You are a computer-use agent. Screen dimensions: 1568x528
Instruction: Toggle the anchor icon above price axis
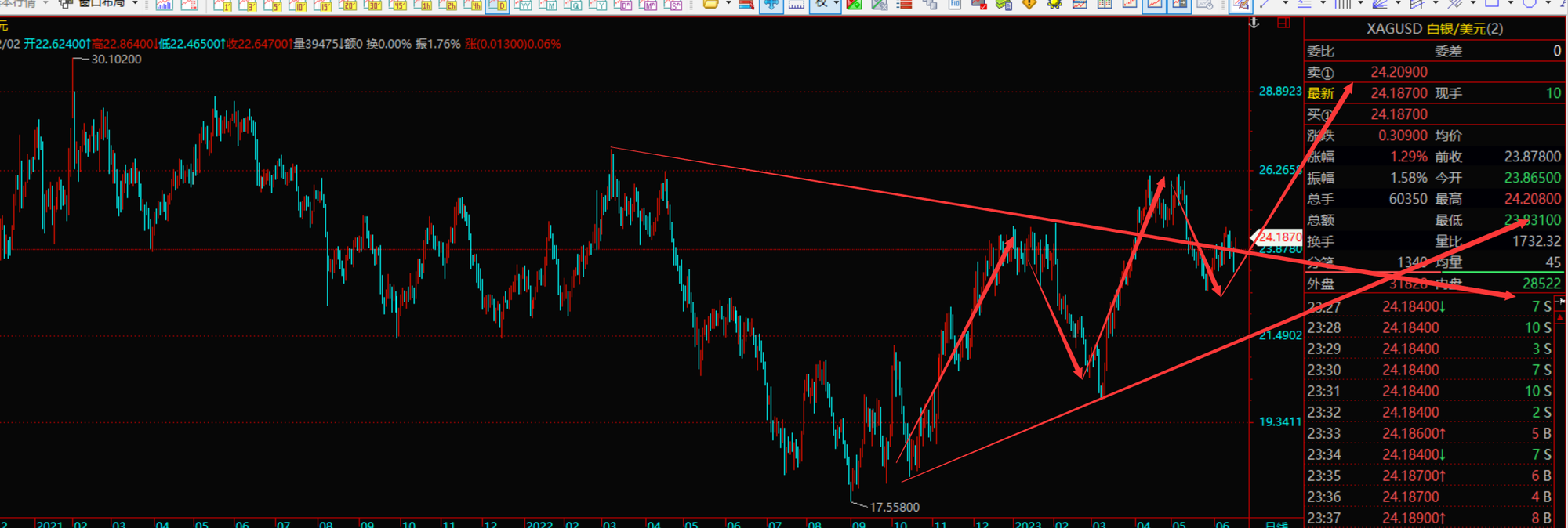click(x=1254, y=24)
